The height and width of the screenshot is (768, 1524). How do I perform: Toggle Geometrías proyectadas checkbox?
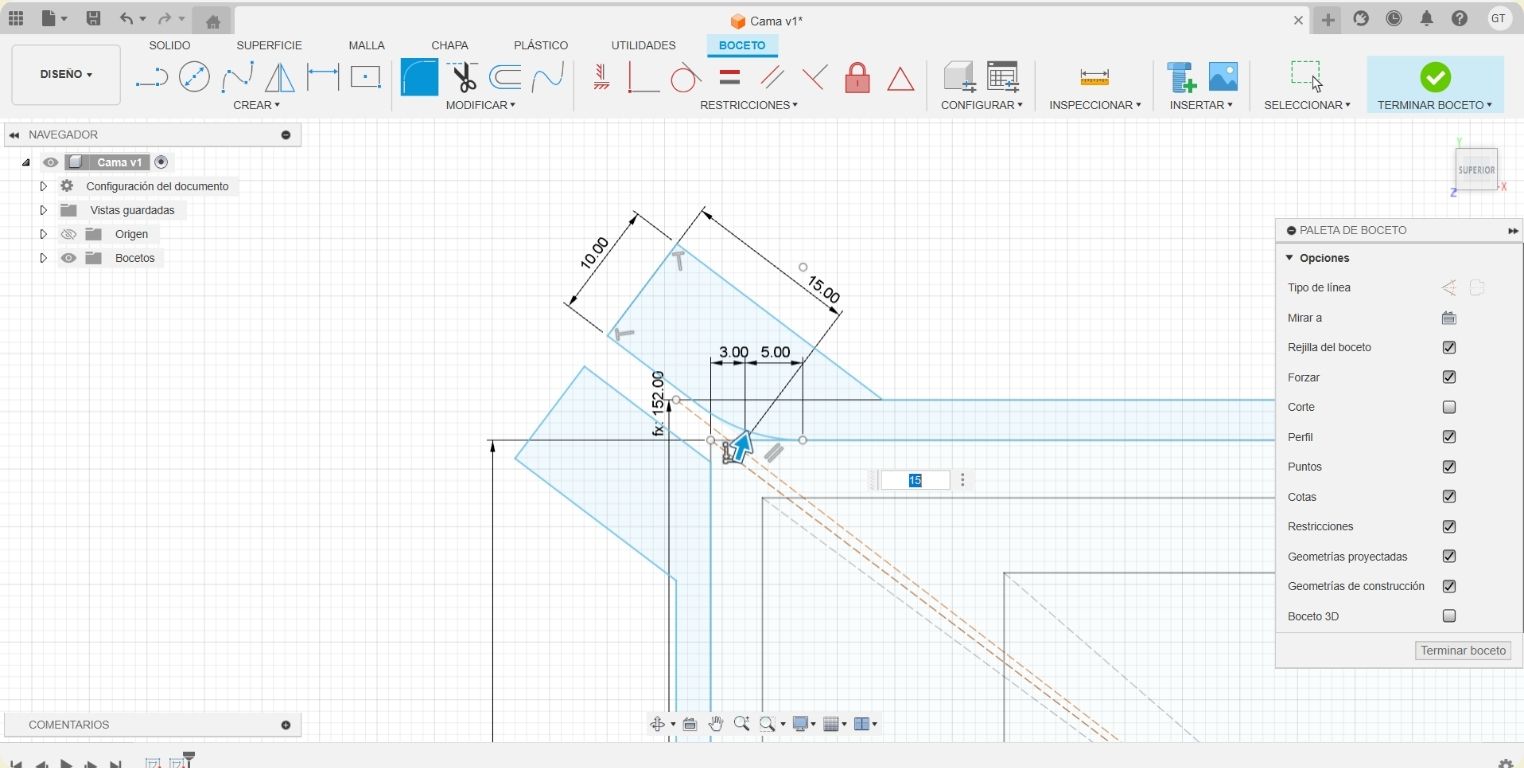(1449, 556)
